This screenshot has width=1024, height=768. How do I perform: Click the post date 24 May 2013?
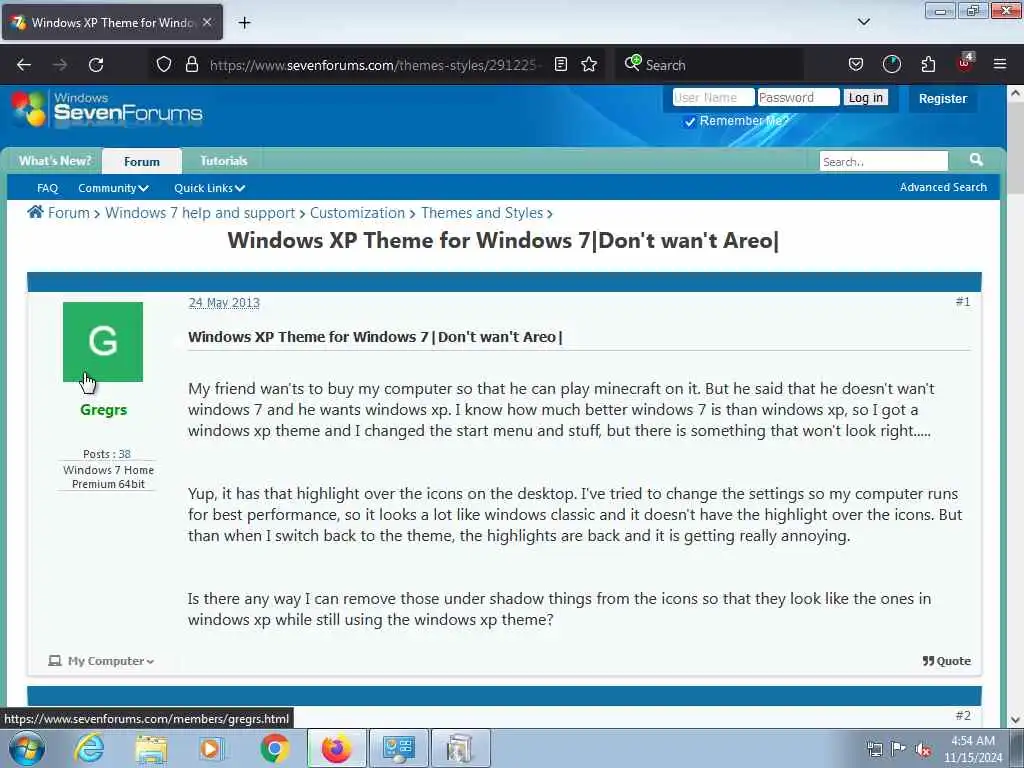click(x=224, y=302)
